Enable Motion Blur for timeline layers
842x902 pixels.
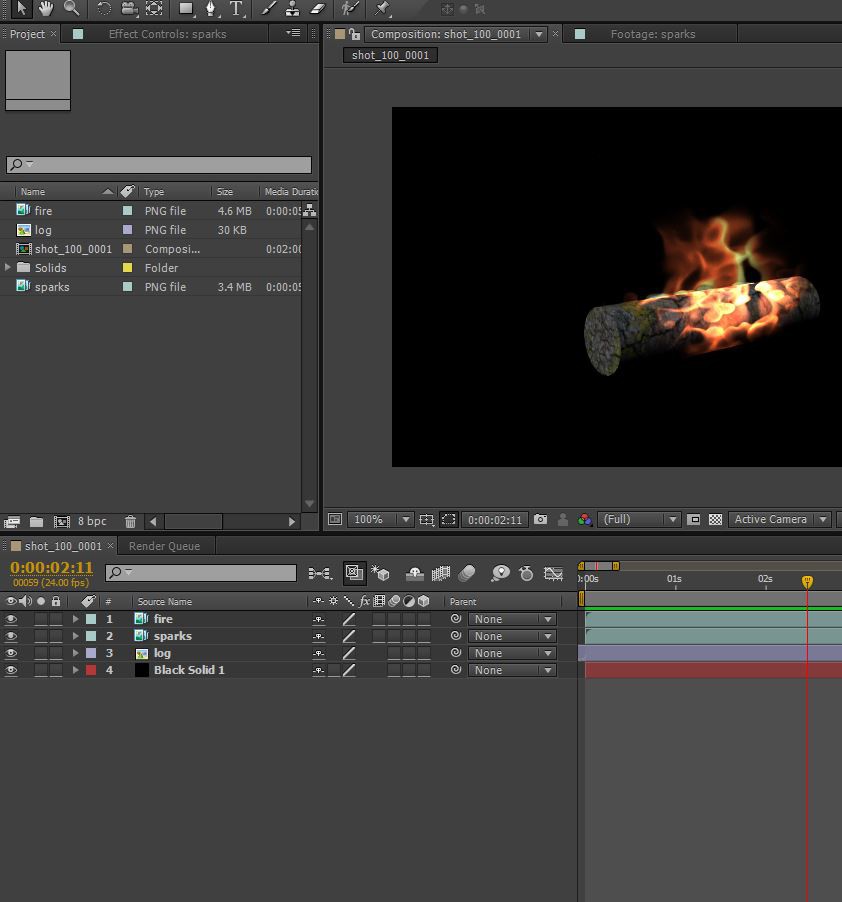point(467,574)
